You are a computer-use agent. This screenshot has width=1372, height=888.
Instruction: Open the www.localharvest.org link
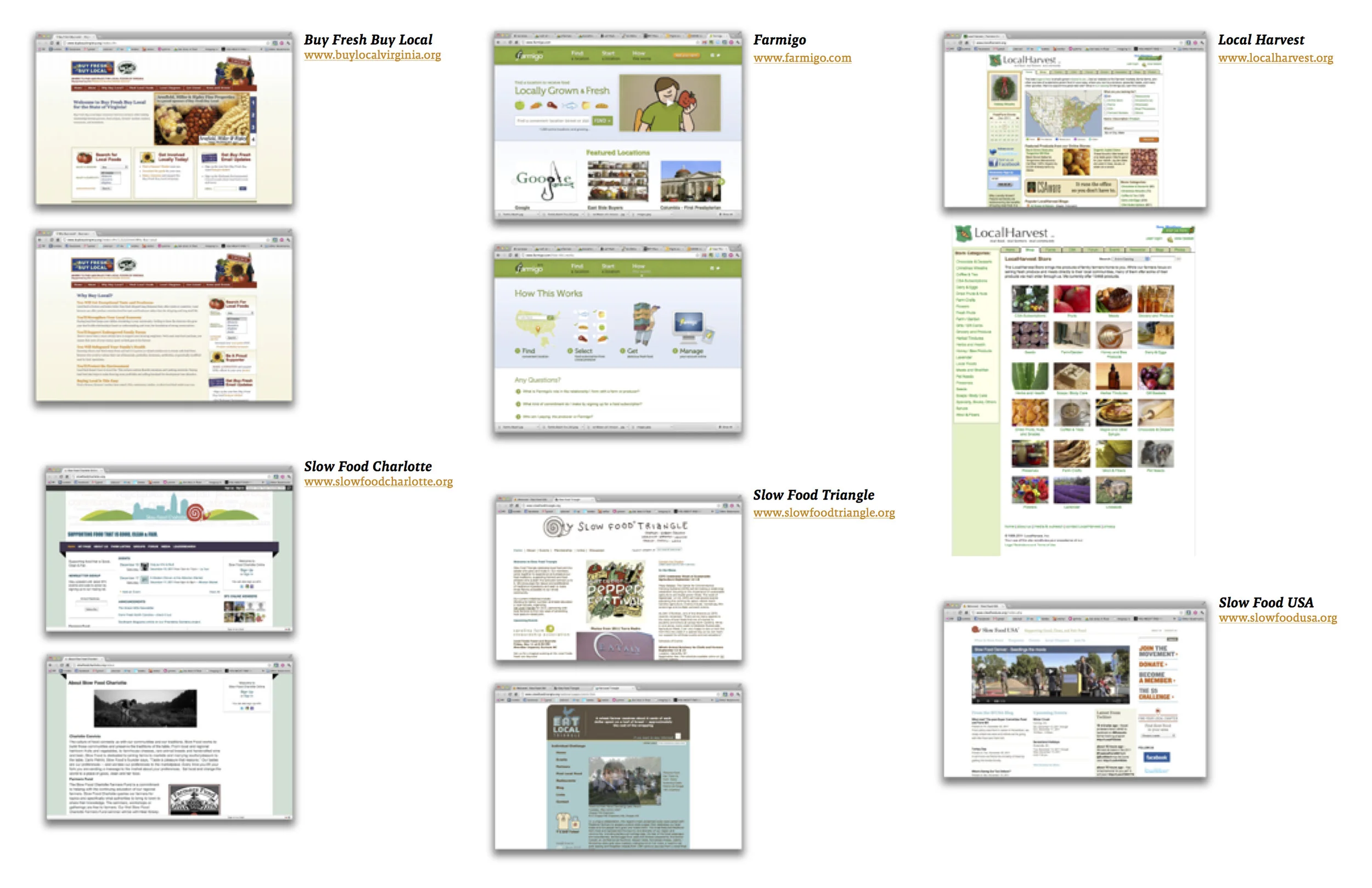[x=1275, y=58]
